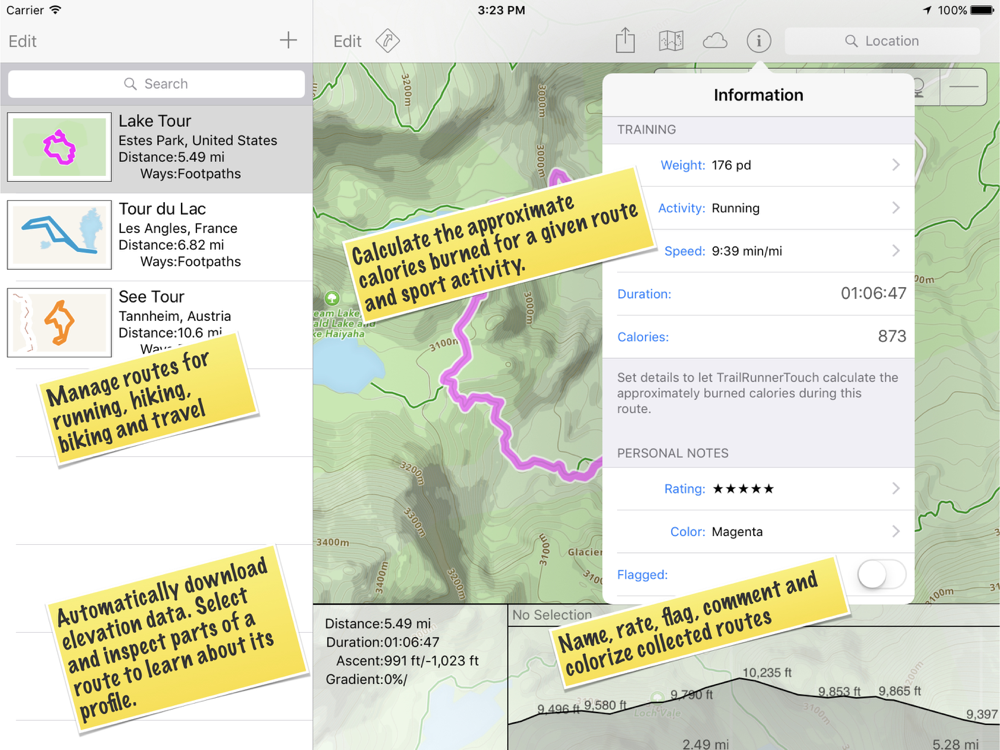Focus the routes Search field
The width and height of the screenshot is (1000, 750).
[x=156, y=84]
